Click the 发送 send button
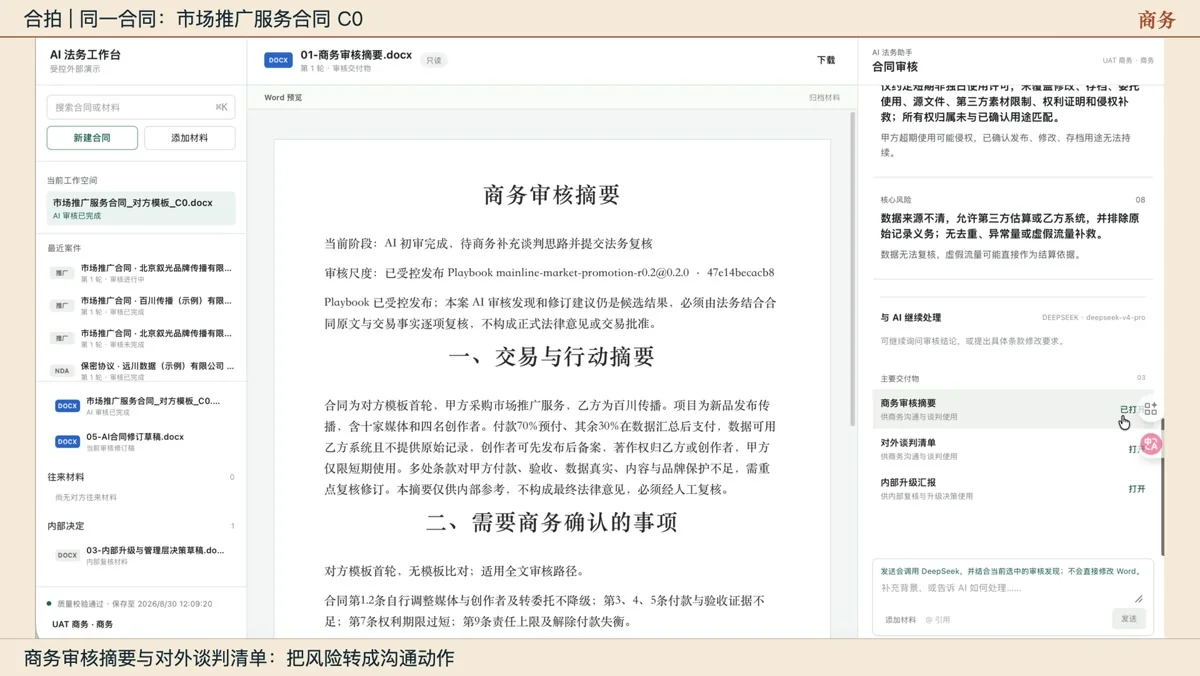 click(x=1129, y=619)
